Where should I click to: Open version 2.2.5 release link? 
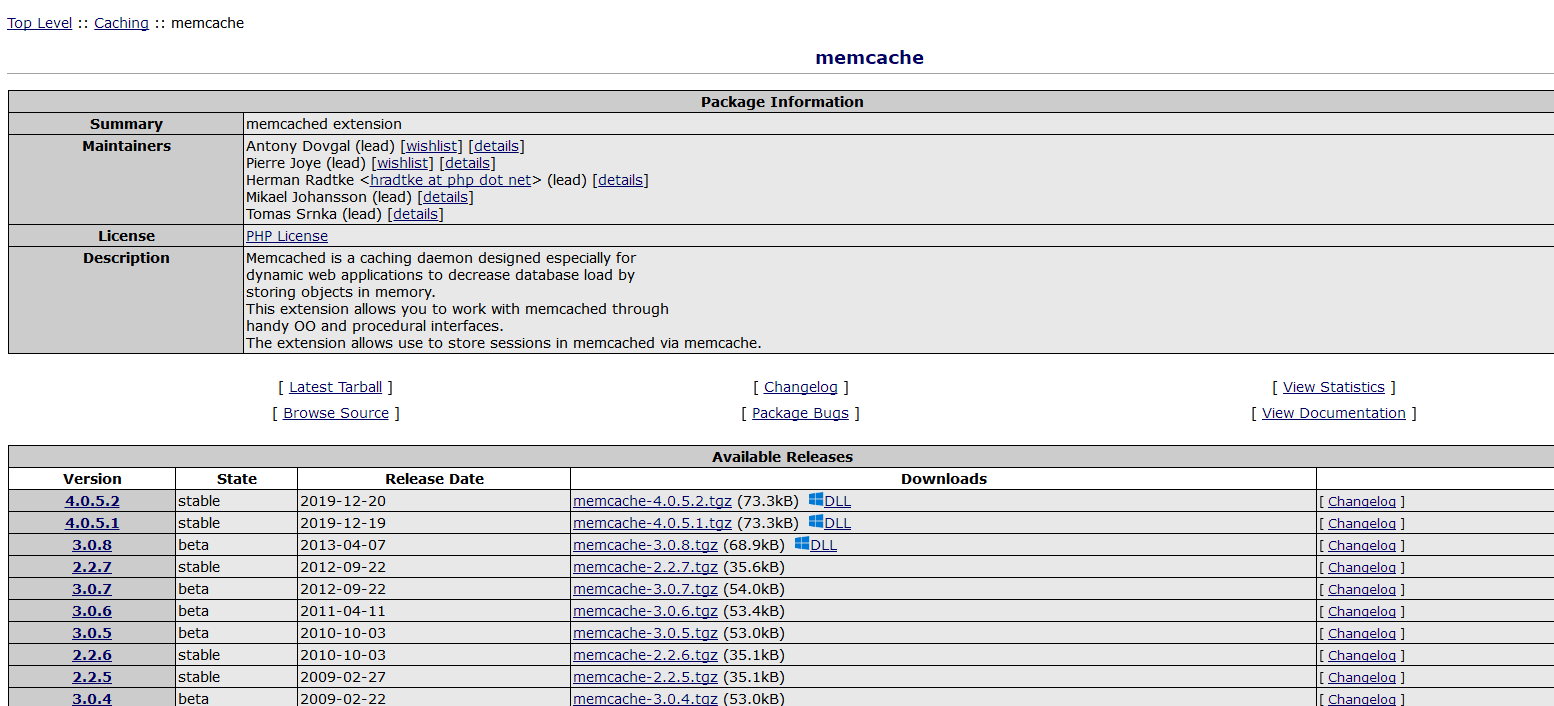tap(92, 677)
